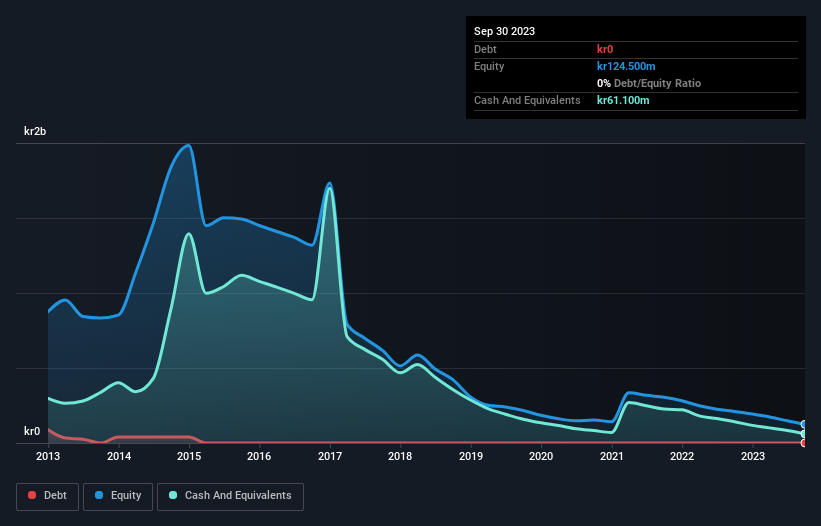Click the kr61.100m cash value
Screen dimensions: 821x526
pos(623,100)
